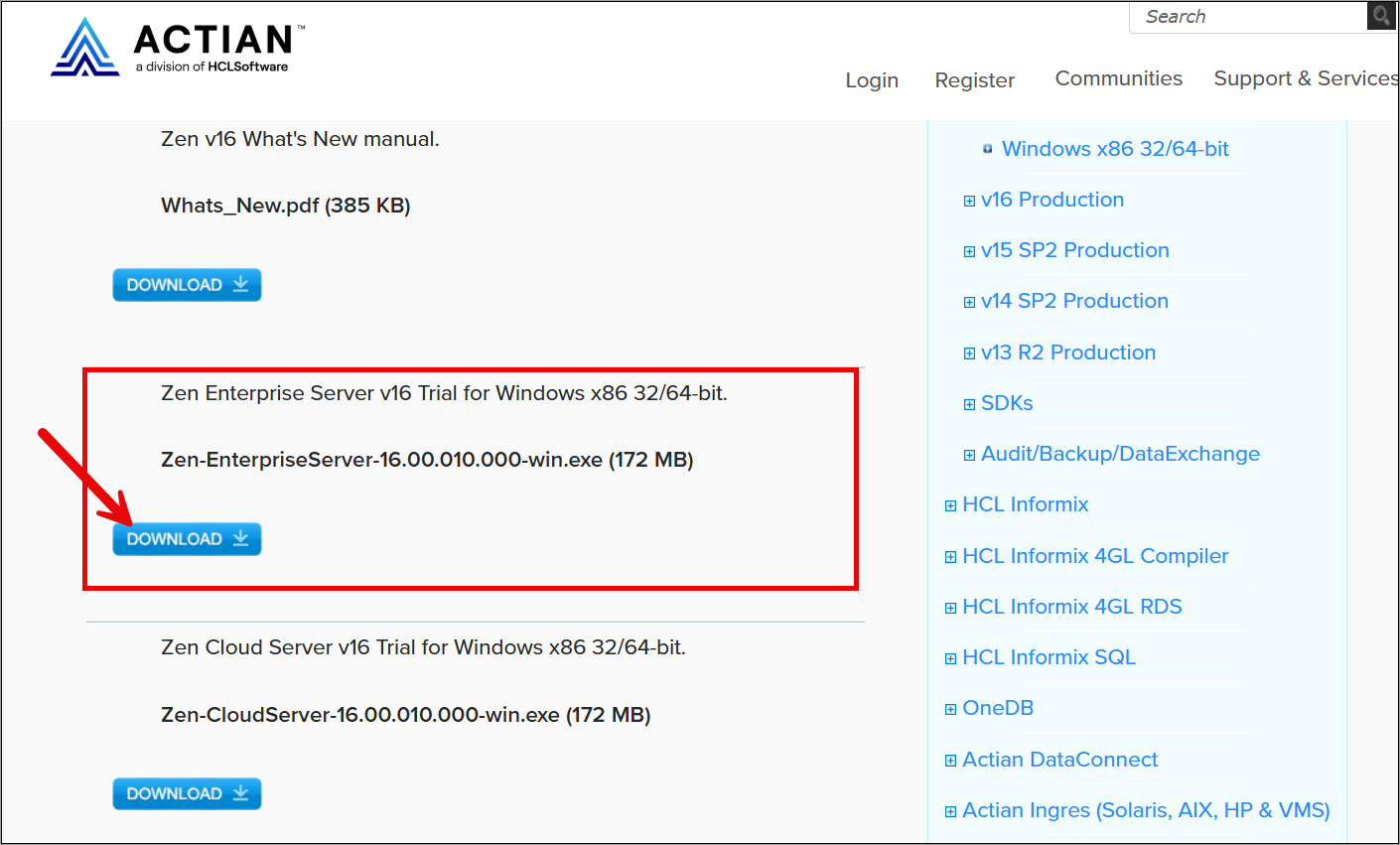Screen dimensions: 1400x845
Task: Download Whats_New.pdf file
Action: [x=187, y=285]
